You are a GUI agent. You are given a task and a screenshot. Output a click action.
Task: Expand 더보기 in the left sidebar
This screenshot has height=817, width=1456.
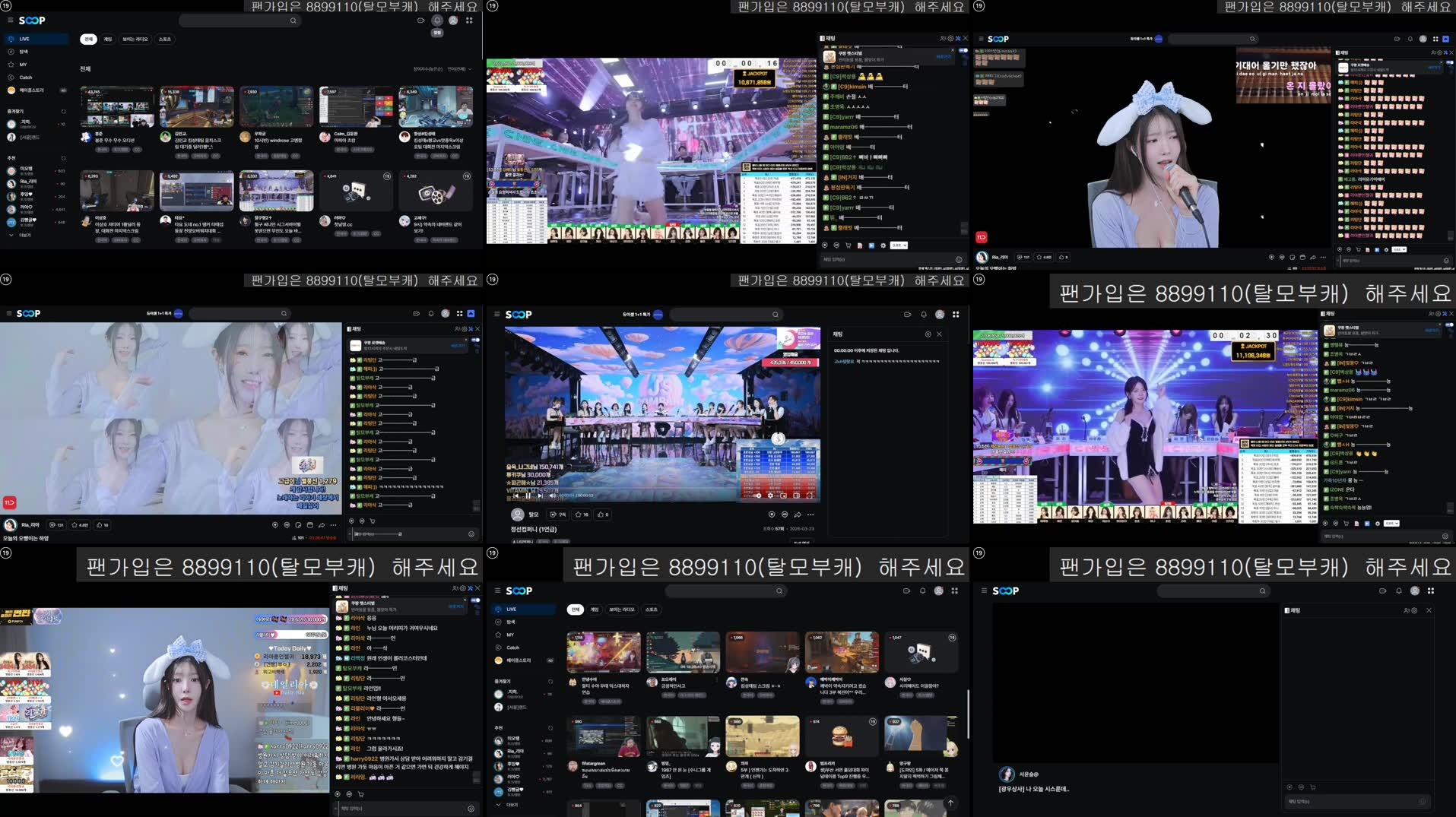point(25,235)
